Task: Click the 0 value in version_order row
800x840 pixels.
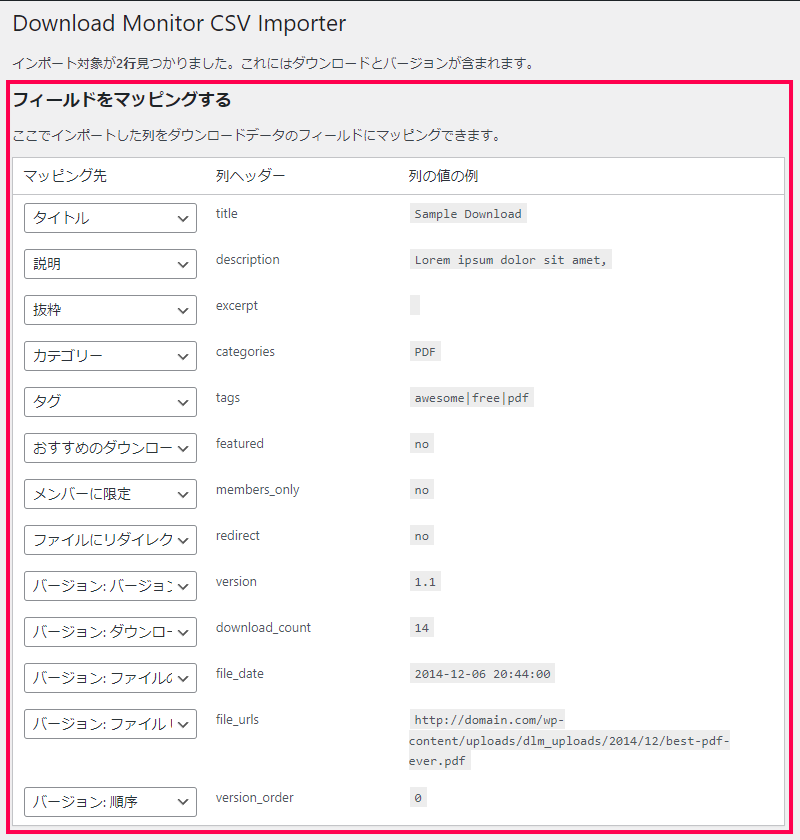Action: pos(418,798)
